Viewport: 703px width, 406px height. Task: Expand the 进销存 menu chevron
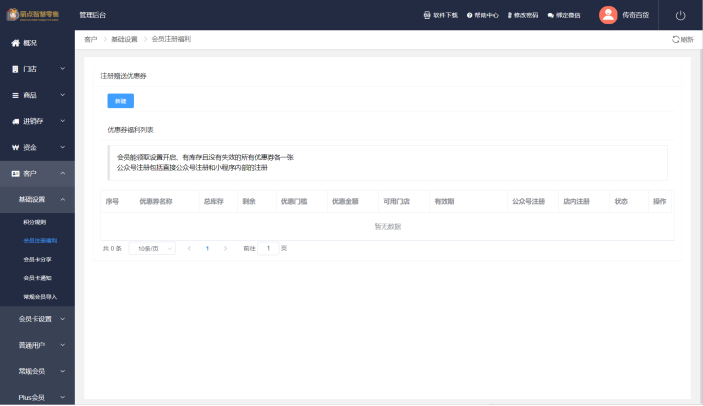(63, 121)
